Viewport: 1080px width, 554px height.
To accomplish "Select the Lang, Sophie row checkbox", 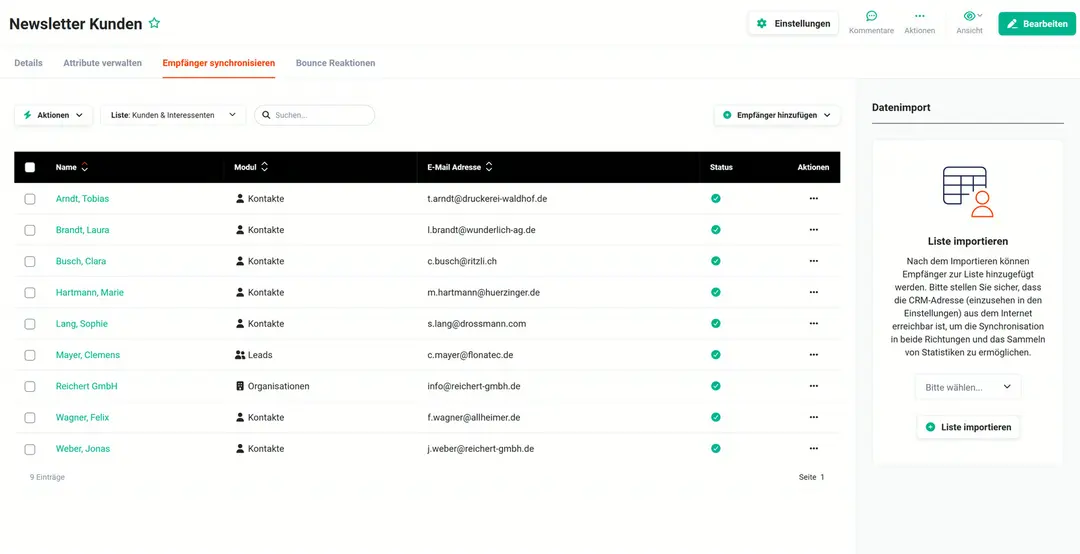I will pos(30,324).
